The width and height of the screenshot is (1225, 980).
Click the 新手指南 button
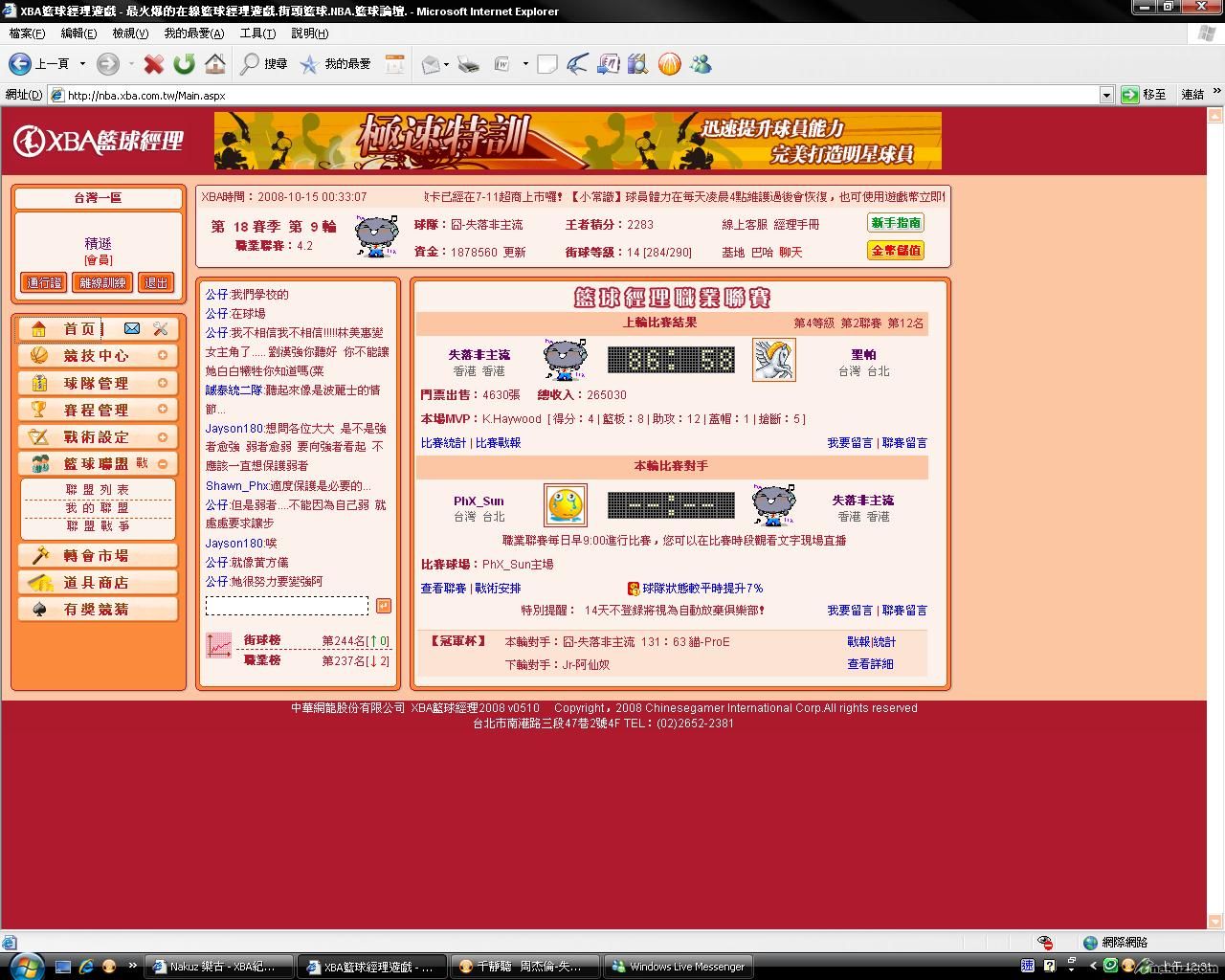[896, 223]
